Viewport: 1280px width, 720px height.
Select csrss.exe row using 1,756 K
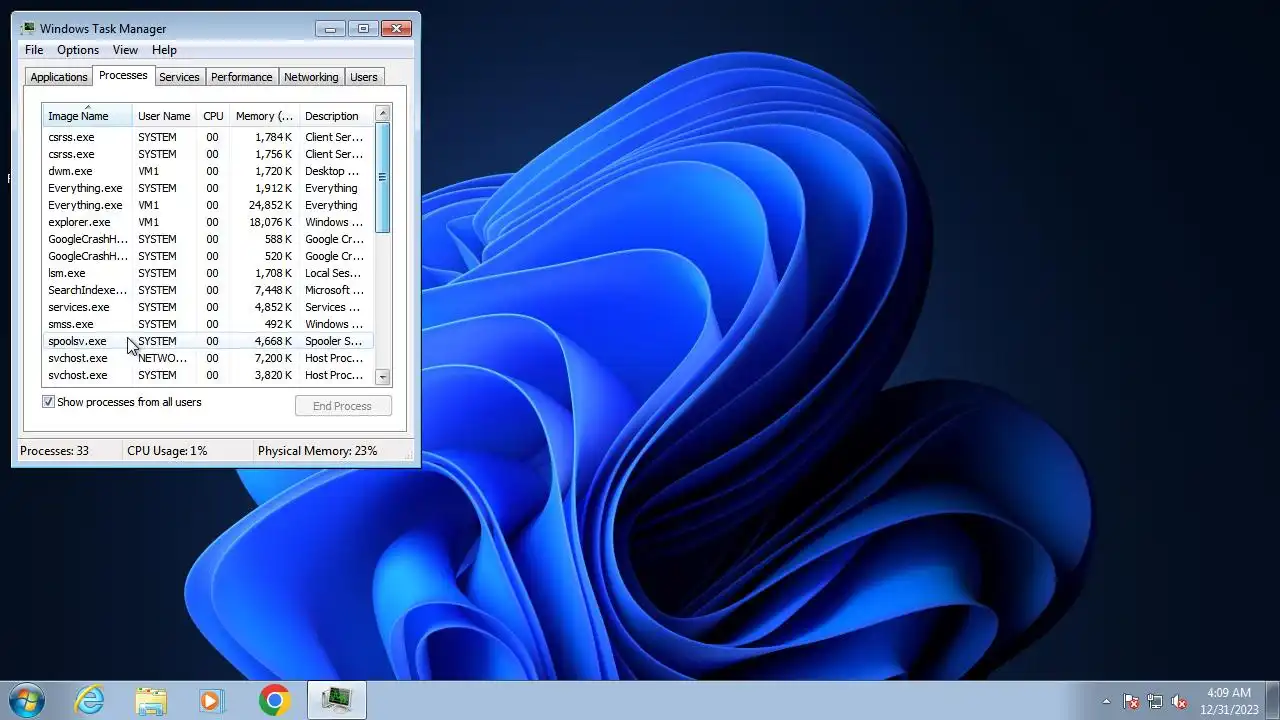click(x=208, y=154)
